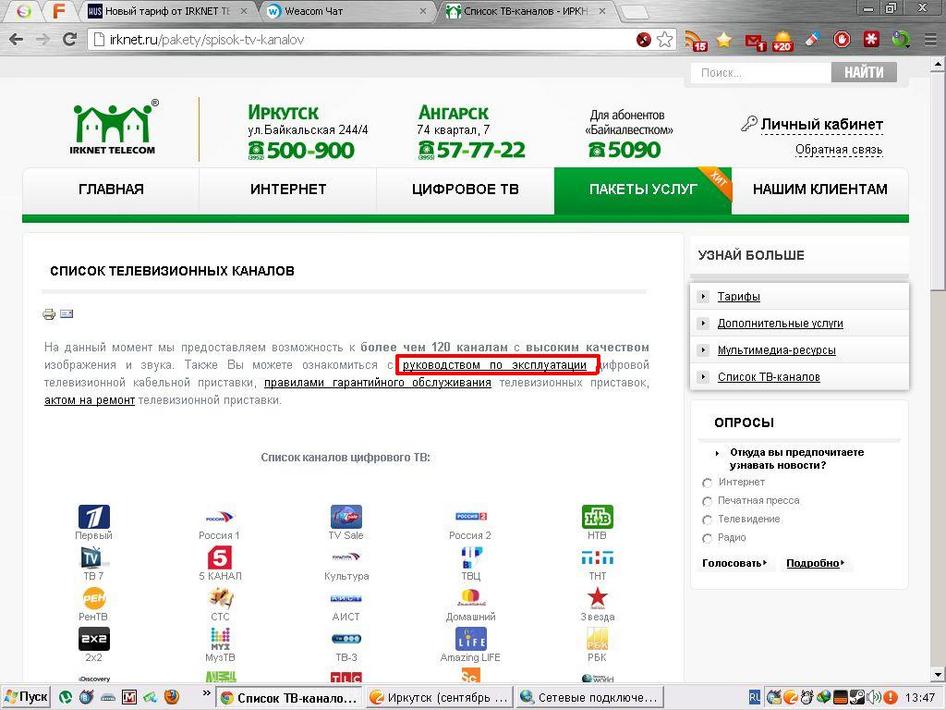This screenshot has height=710, width=946.
Task: Open the ИНТЕРНЕТ menu item
Action: [288, 189]
